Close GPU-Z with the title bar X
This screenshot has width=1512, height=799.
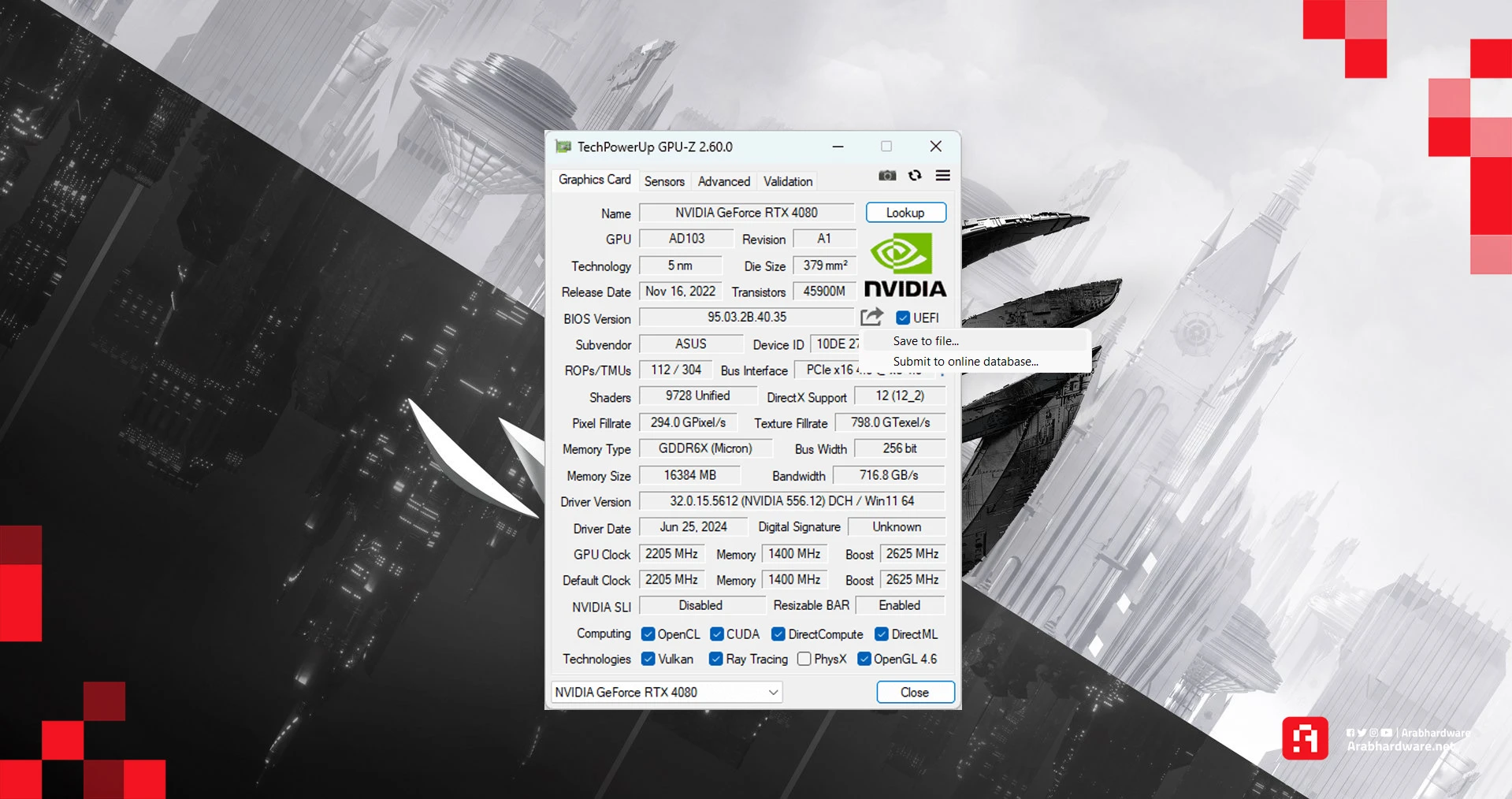(x=936, y=147)
